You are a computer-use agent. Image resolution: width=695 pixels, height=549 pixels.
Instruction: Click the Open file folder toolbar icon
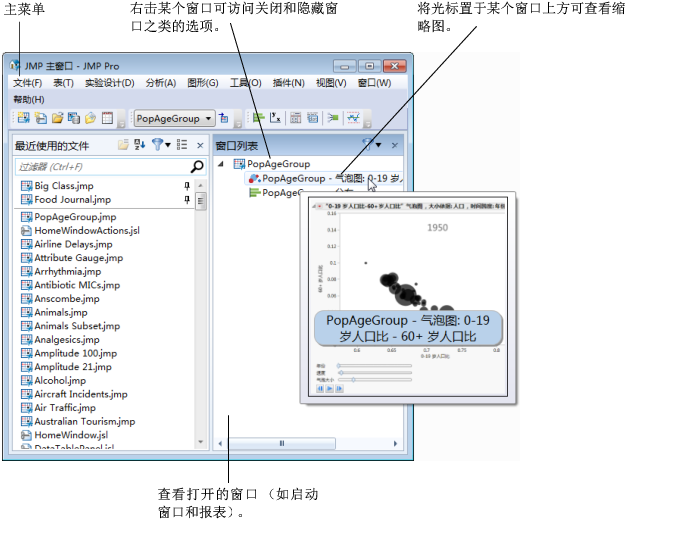point(57,118)
